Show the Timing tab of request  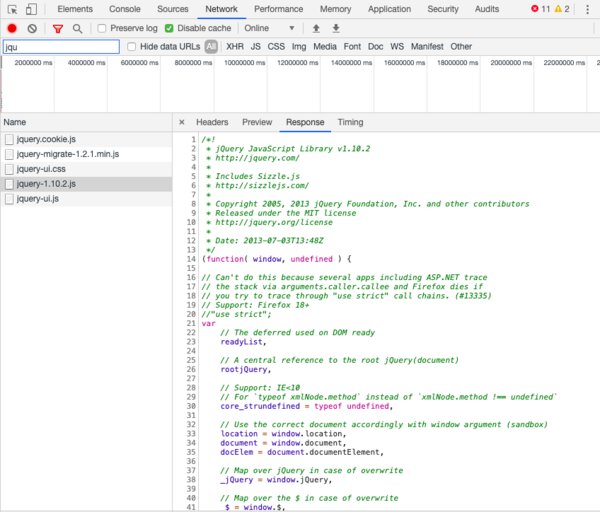coord(350,122)
